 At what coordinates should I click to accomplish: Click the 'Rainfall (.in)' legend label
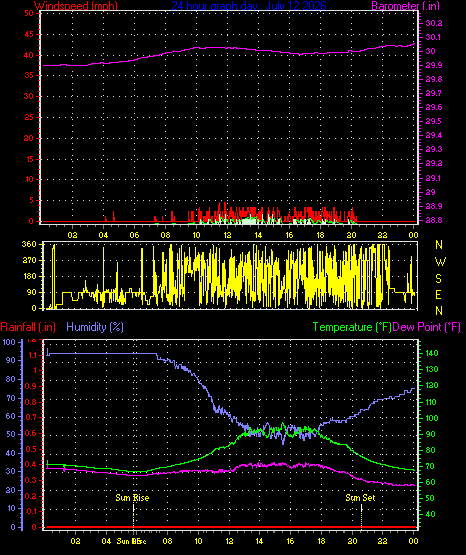(28, 327)
